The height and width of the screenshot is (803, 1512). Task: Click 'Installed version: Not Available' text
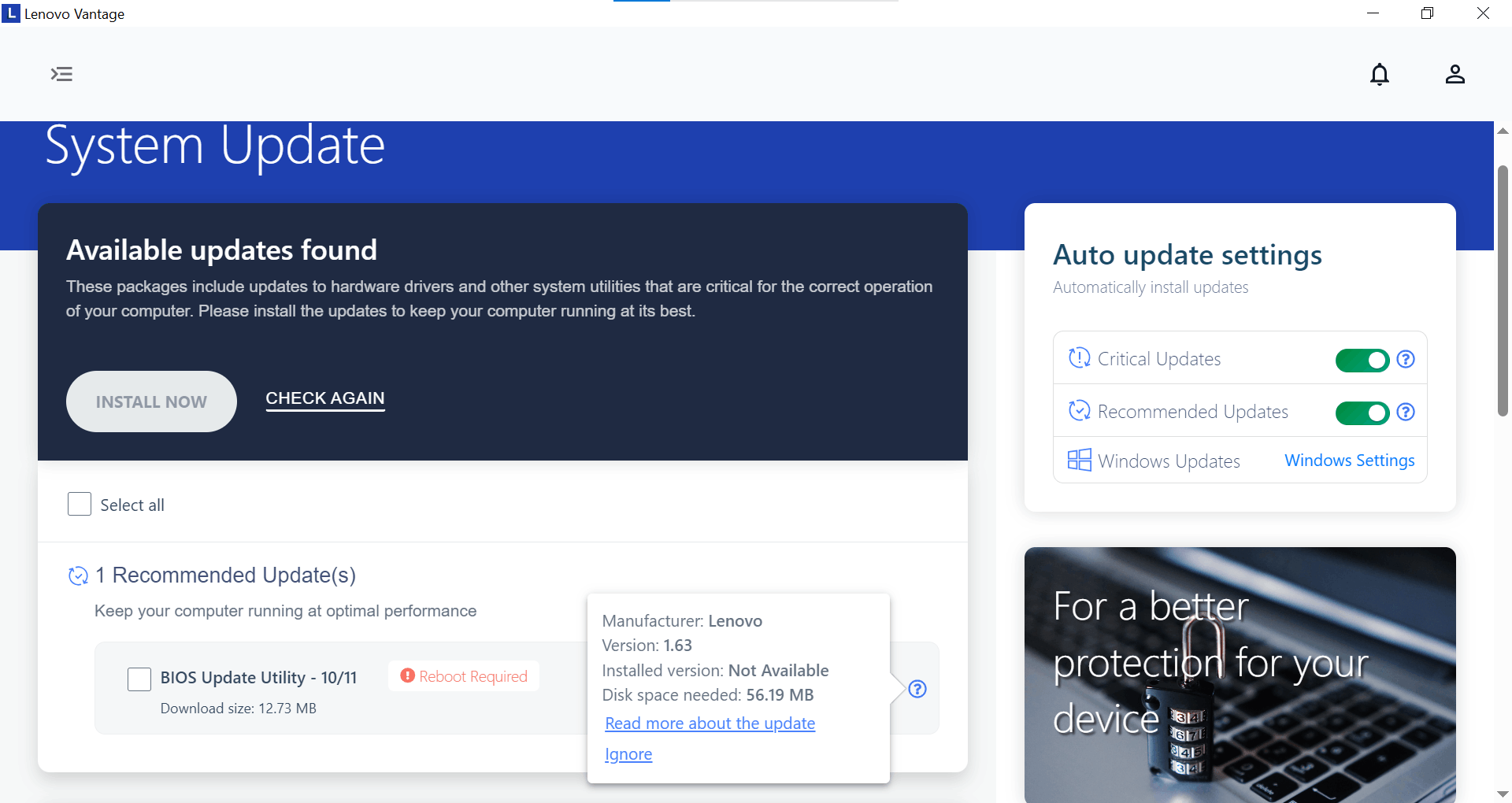(715, 671)
